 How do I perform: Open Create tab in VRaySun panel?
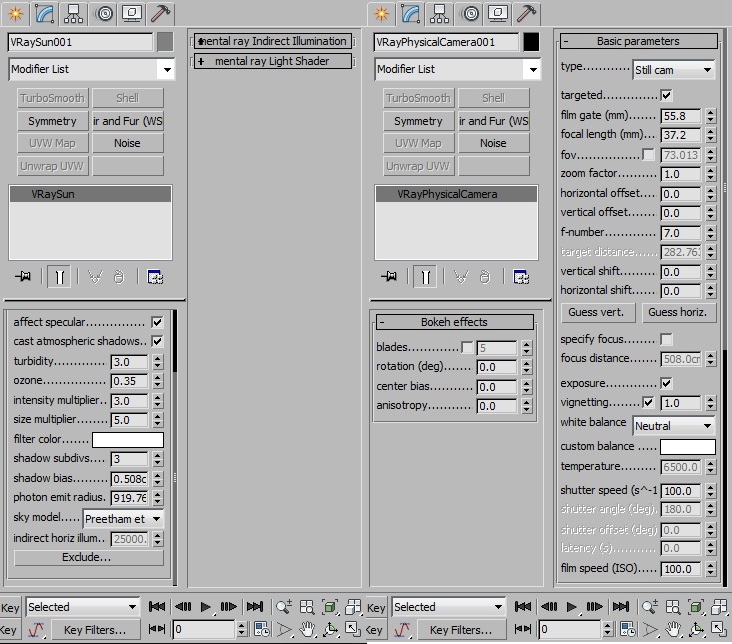pyautogui.click(x=15, y=14)
